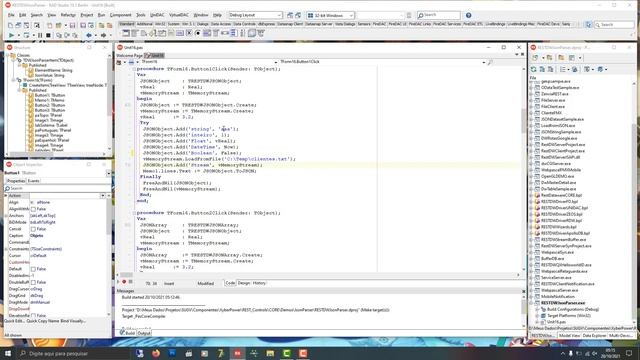Open File Explorer from the taskbar
Image resolution: width=640 pixels, height=360 pixels.
click(x=270, y=353)
